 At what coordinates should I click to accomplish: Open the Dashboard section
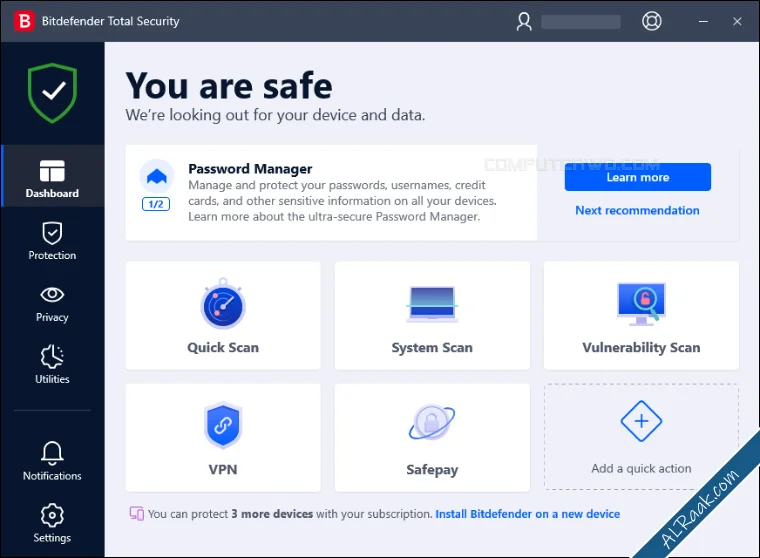tap(52, 176)
